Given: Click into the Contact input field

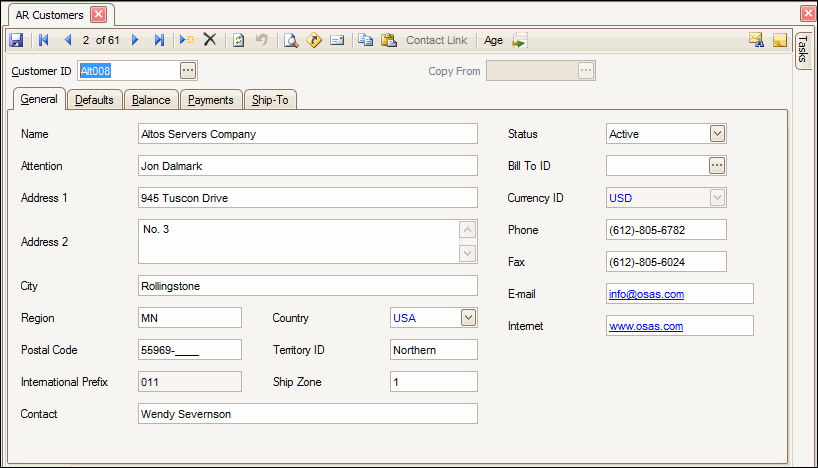Looking at the screenshot, I should [307, 414].
